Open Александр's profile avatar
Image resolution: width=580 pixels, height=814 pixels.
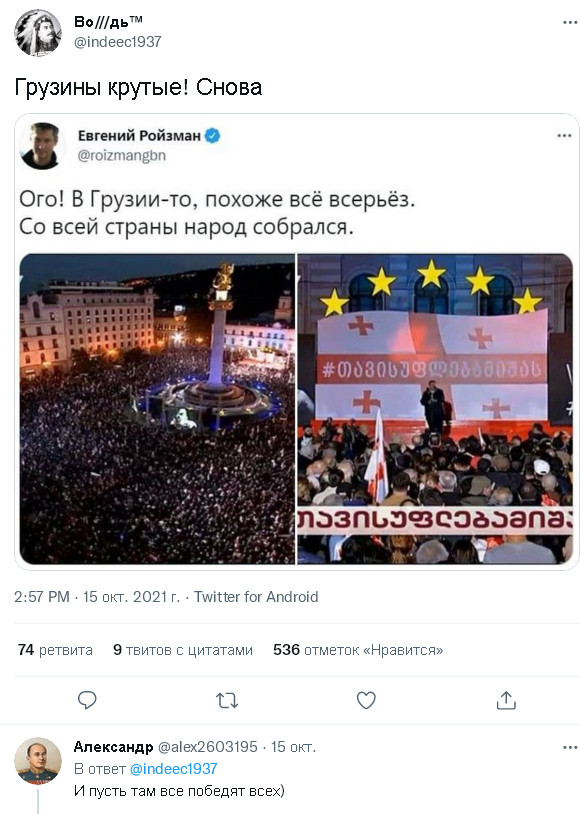(x=38, y=761)
